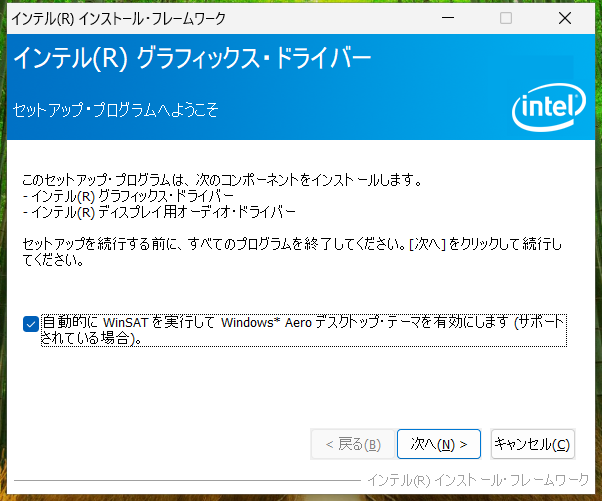Click the title bar text 'インテル(R) インストール・フレームワーク'
Screen dimensions: 602x501
(x=119, y=18)
